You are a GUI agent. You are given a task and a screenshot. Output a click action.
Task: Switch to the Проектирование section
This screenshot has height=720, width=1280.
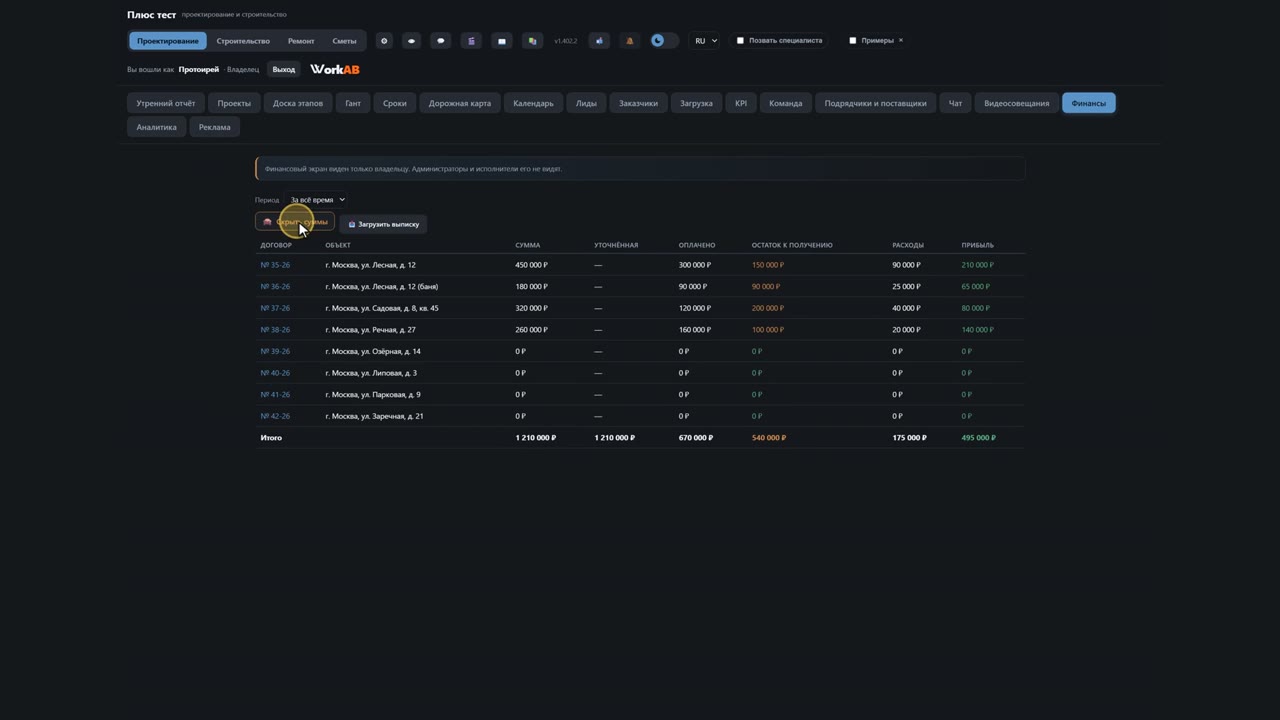point(168,41)
